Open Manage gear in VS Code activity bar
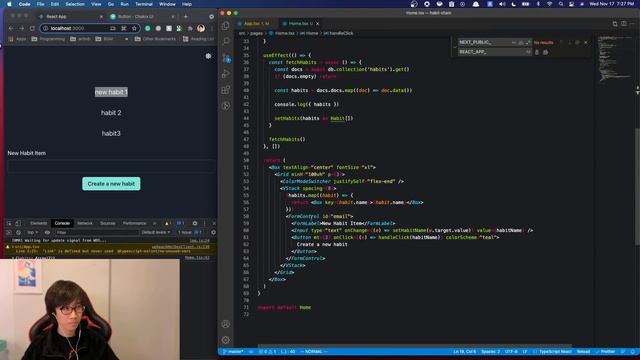The image size is (640, 360). click(226, 340)
